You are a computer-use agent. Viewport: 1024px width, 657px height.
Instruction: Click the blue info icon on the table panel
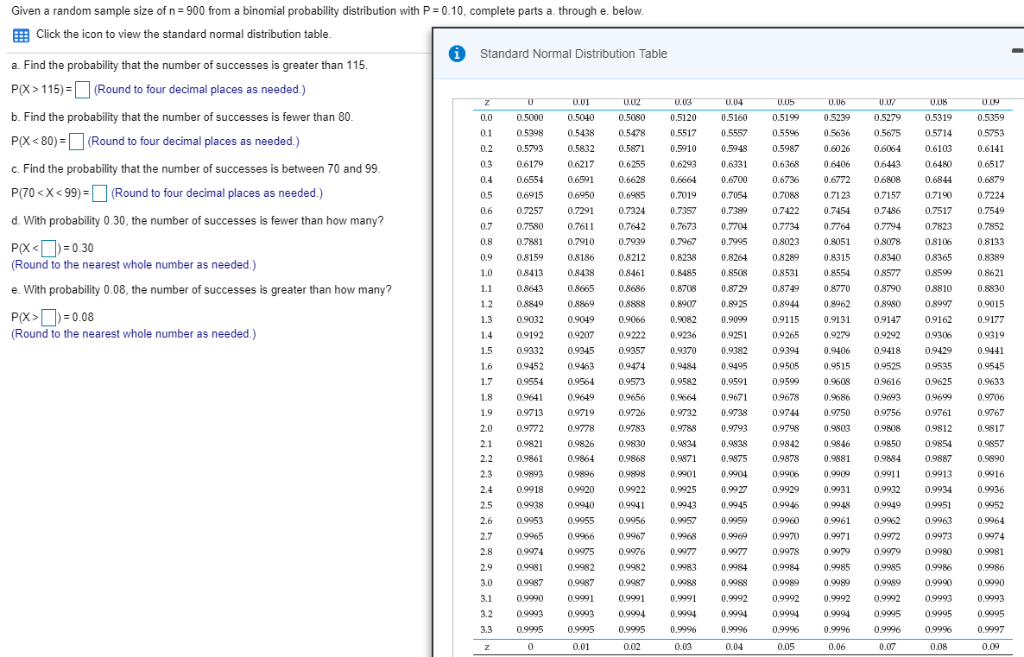tap(458, 55)
